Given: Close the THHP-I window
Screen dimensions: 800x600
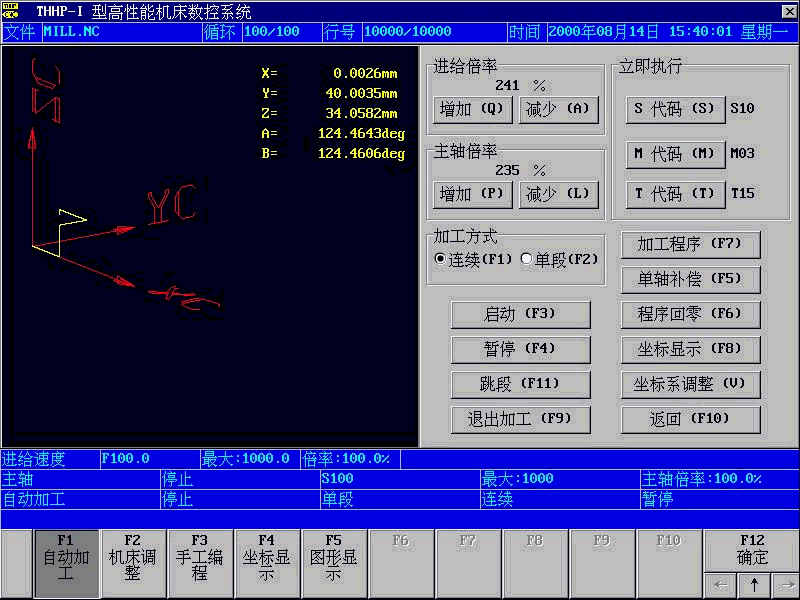Looking at the screenshot, I should pyautogui.click(x=788, y=11).
